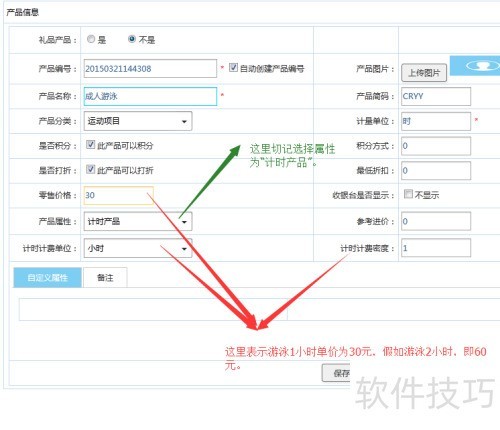The width and height of the screenshot is (500, 430).
Task: Open the 产品分类 dropdown showing 运动项目
Action: (138, 121)
